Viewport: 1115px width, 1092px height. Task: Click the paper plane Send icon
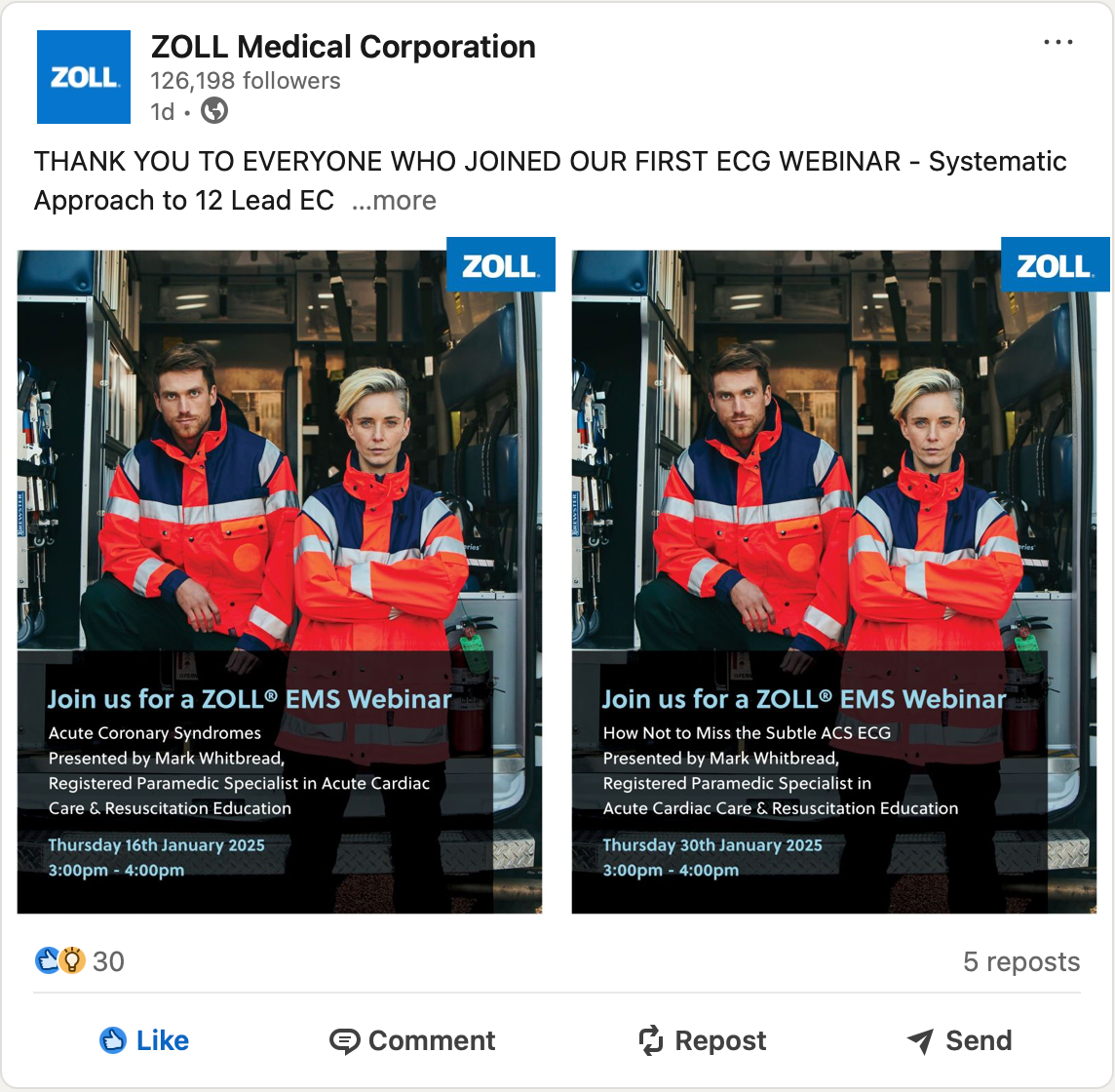click(921, 1040)
